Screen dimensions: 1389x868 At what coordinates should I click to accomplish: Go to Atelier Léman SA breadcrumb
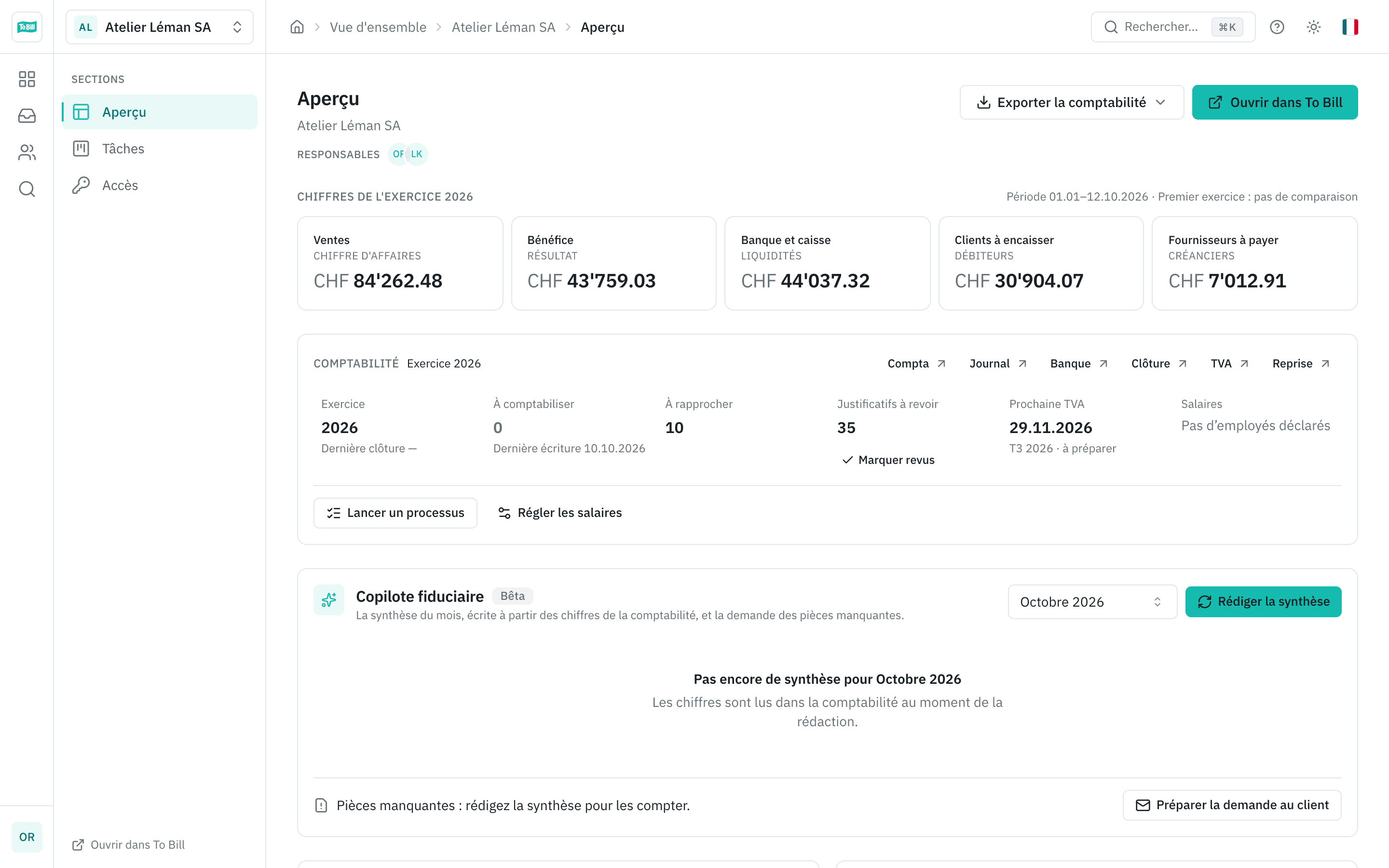coord(504,27)
